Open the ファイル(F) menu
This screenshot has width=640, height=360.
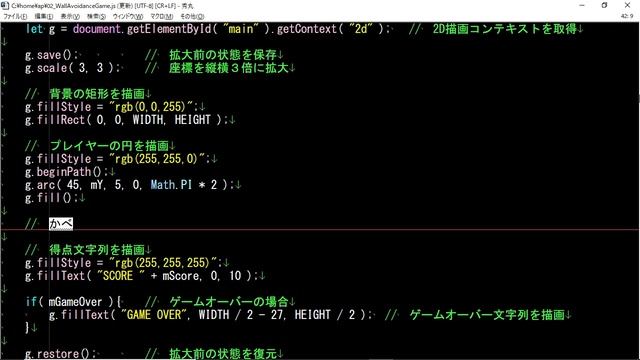16,16
